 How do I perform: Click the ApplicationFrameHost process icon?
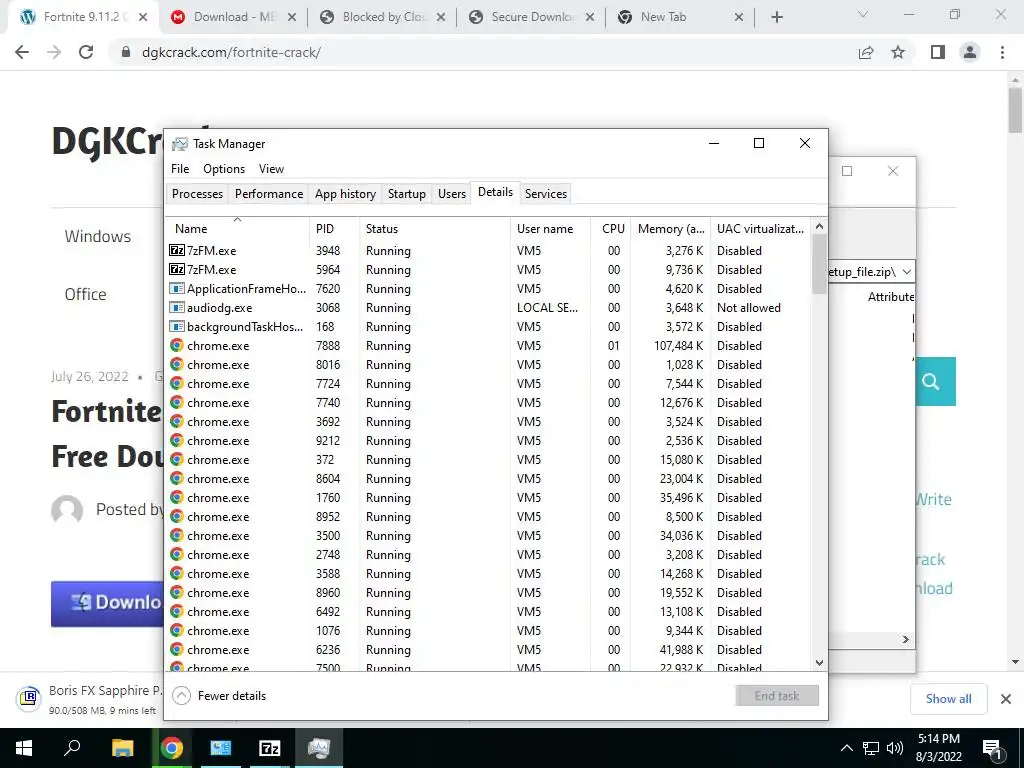[x=176, y=289]
